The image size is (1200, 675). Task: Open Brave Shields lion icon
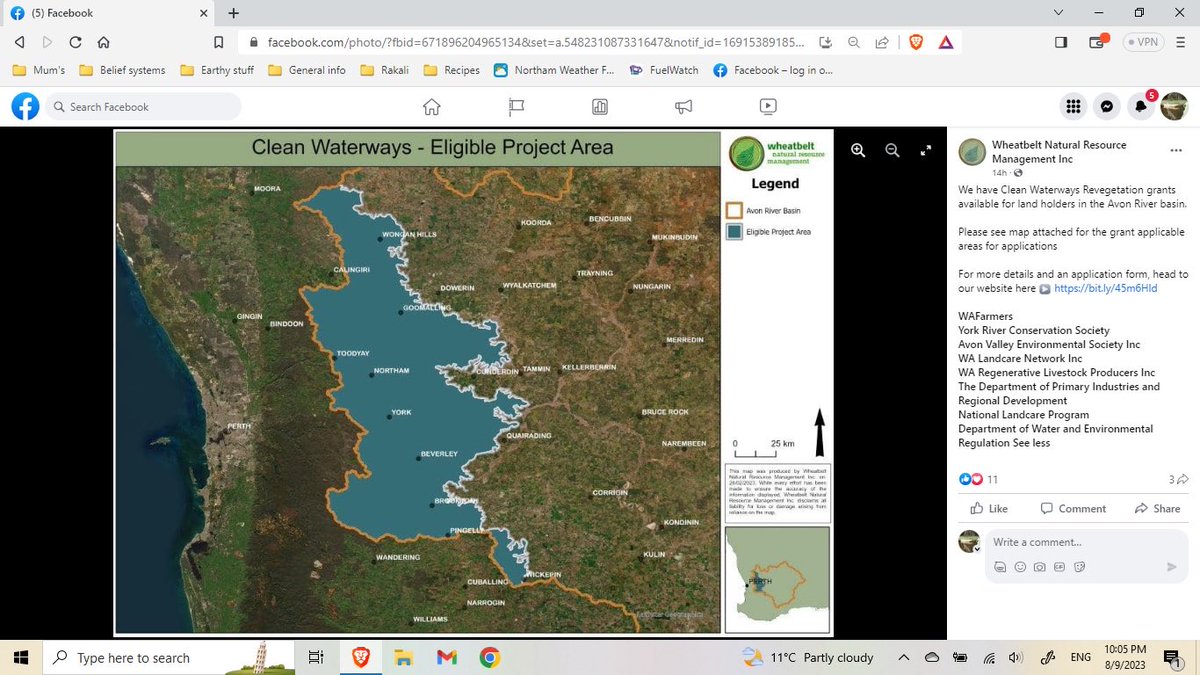tap(916, 43)
